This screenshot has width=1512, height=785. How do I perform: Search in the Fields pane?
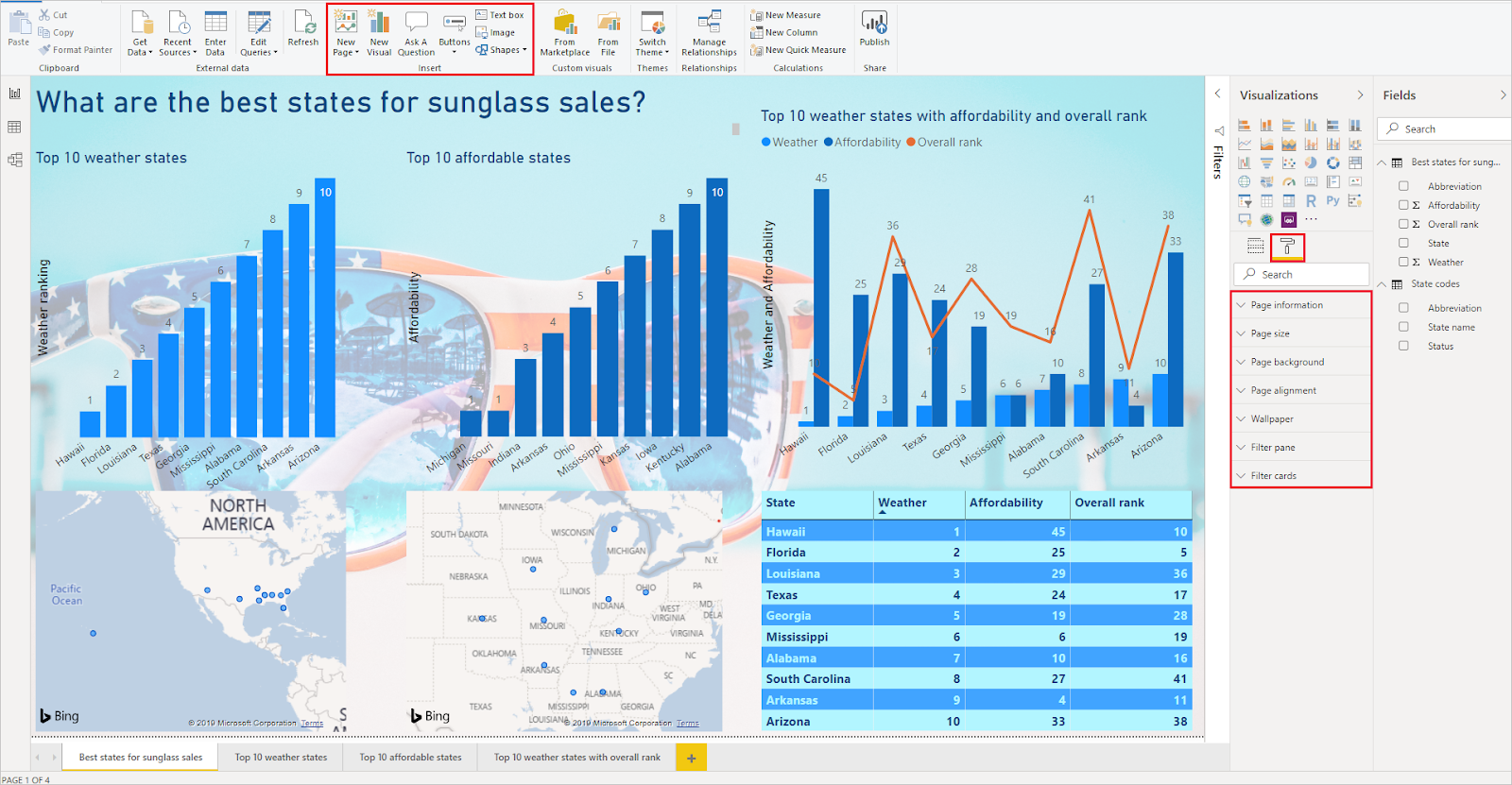tap(1446, 128)
